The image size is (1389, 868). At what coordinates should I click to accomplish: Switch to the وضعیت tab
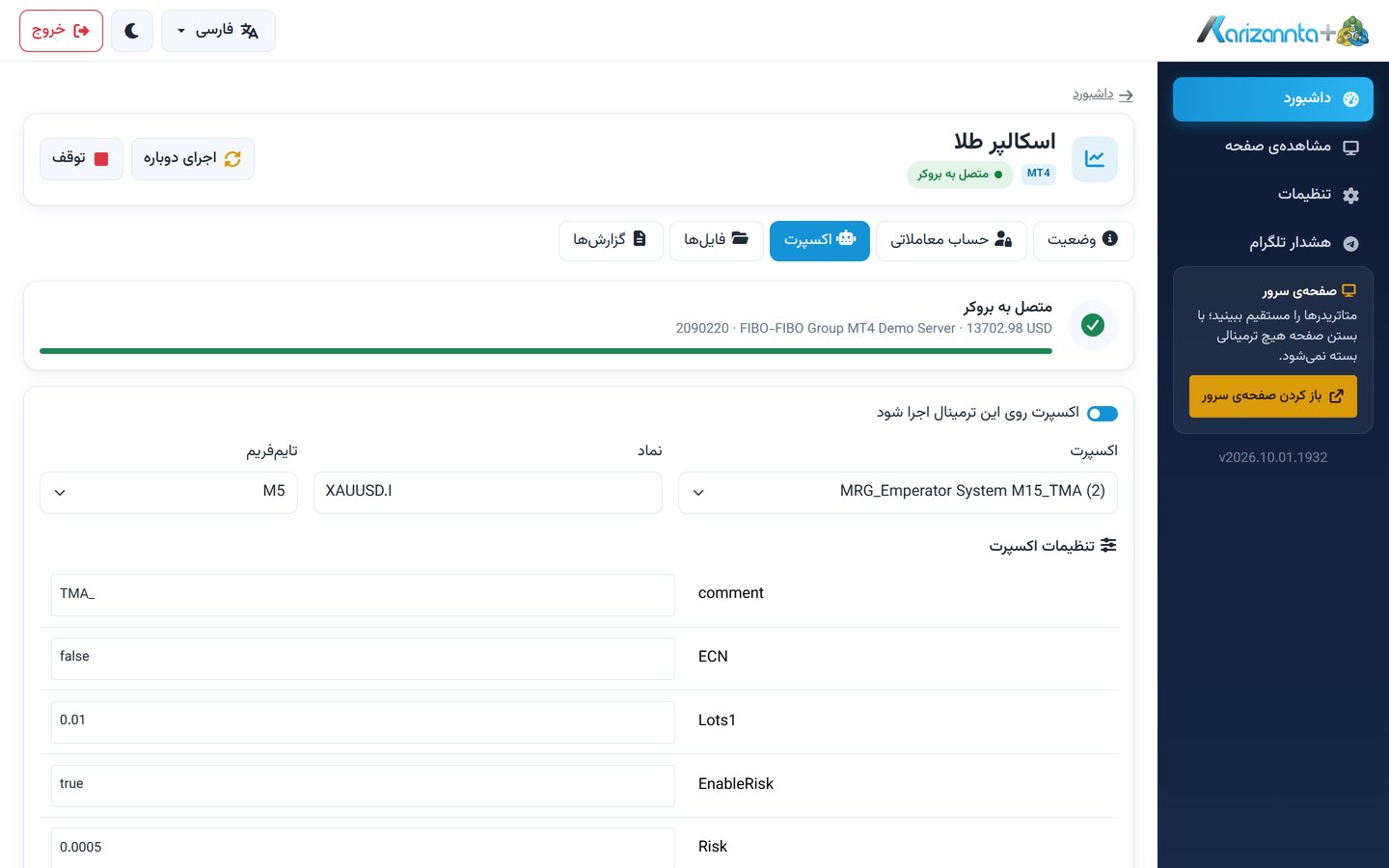point(1083,240)
